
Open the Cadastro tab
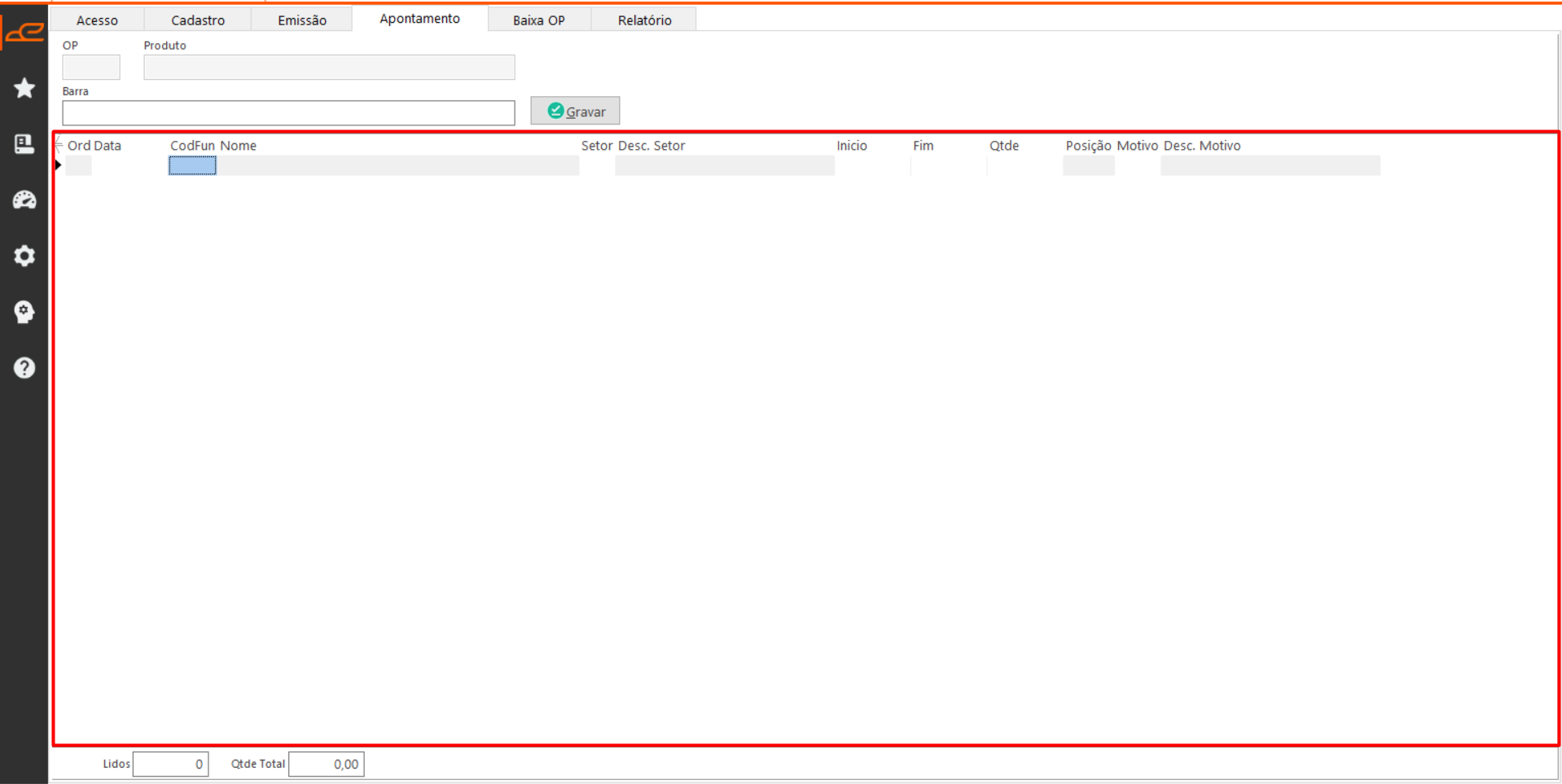click(198, 20)
